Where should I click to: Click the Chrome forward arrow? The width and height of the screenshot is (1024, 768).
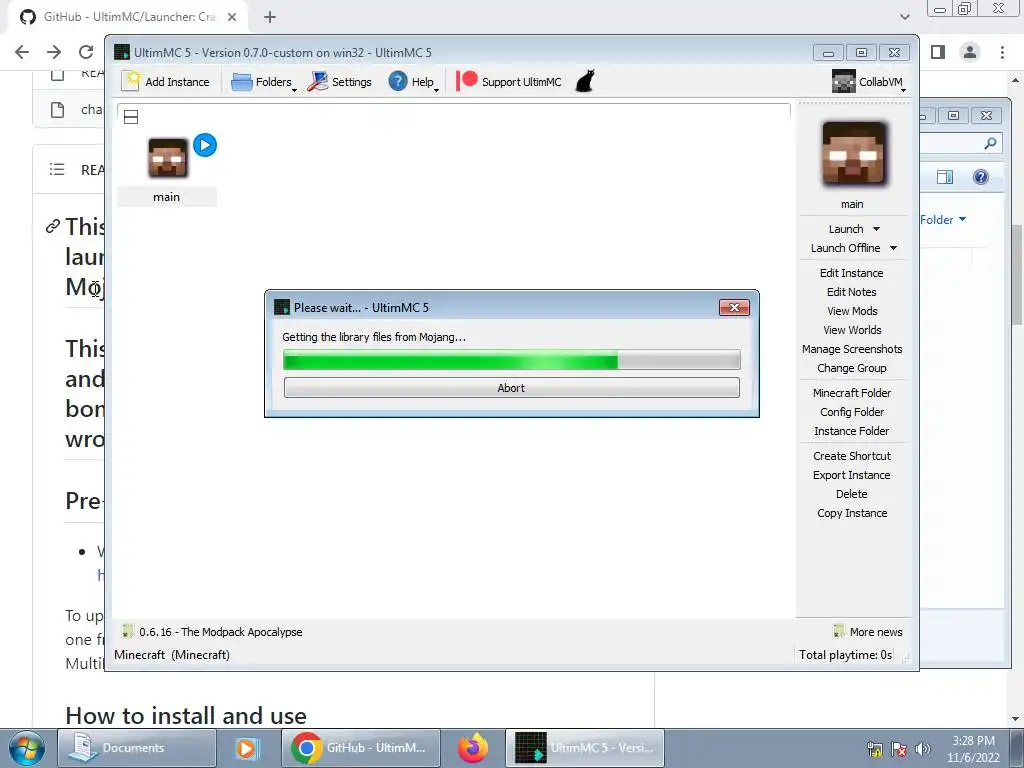tap(54, 52)
